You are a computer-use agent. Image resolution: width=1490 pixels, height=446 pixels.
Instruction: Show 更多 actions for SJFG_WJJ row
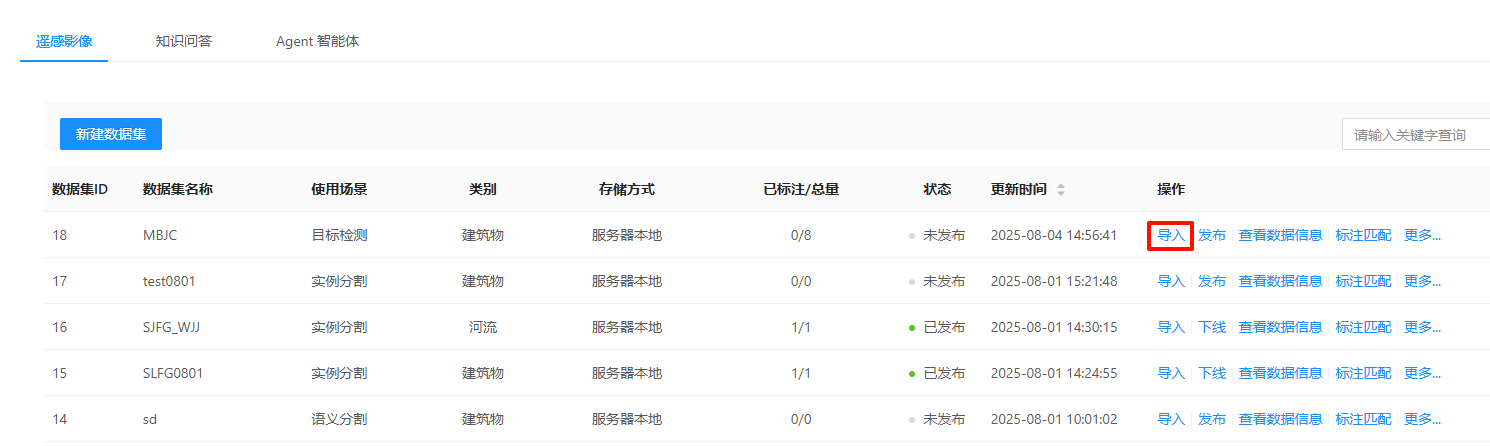pos(1422,328)
